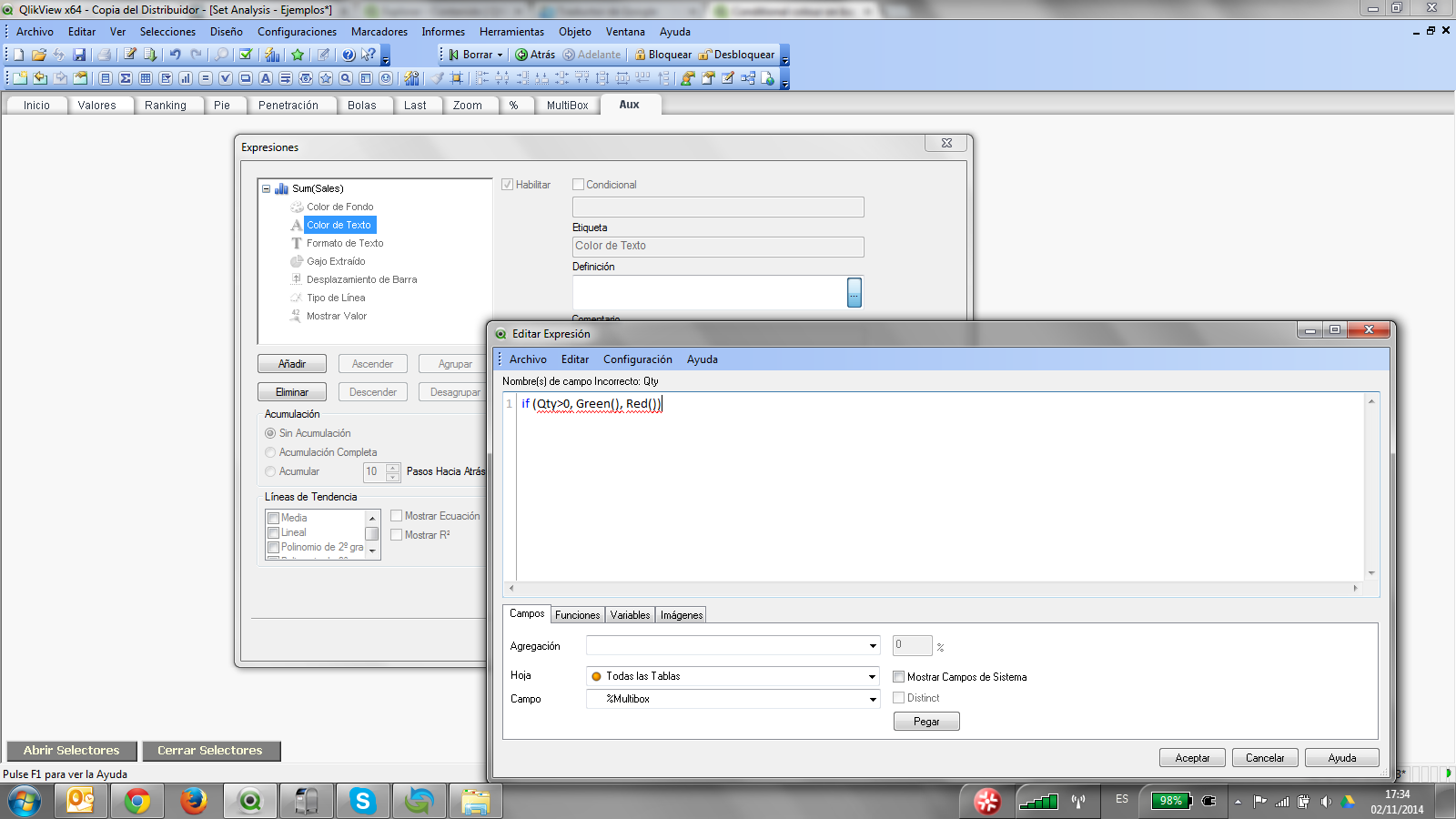Screen dimensions: 1456x819
Task: Click the Etiqueta input field
Action: click(718, 247)
